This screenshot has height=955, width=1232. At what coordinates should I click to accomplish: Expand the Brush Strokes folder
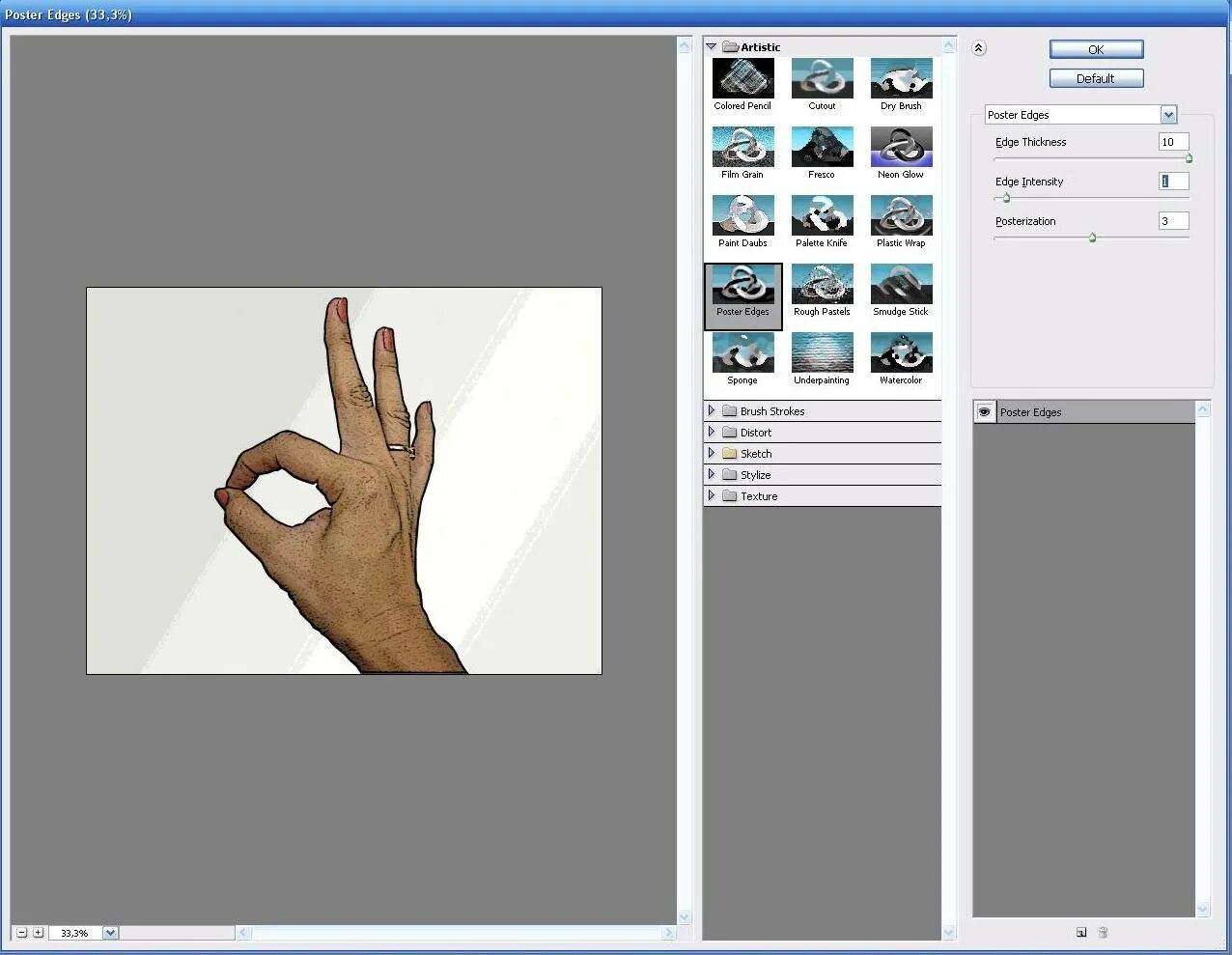point(712,410)
